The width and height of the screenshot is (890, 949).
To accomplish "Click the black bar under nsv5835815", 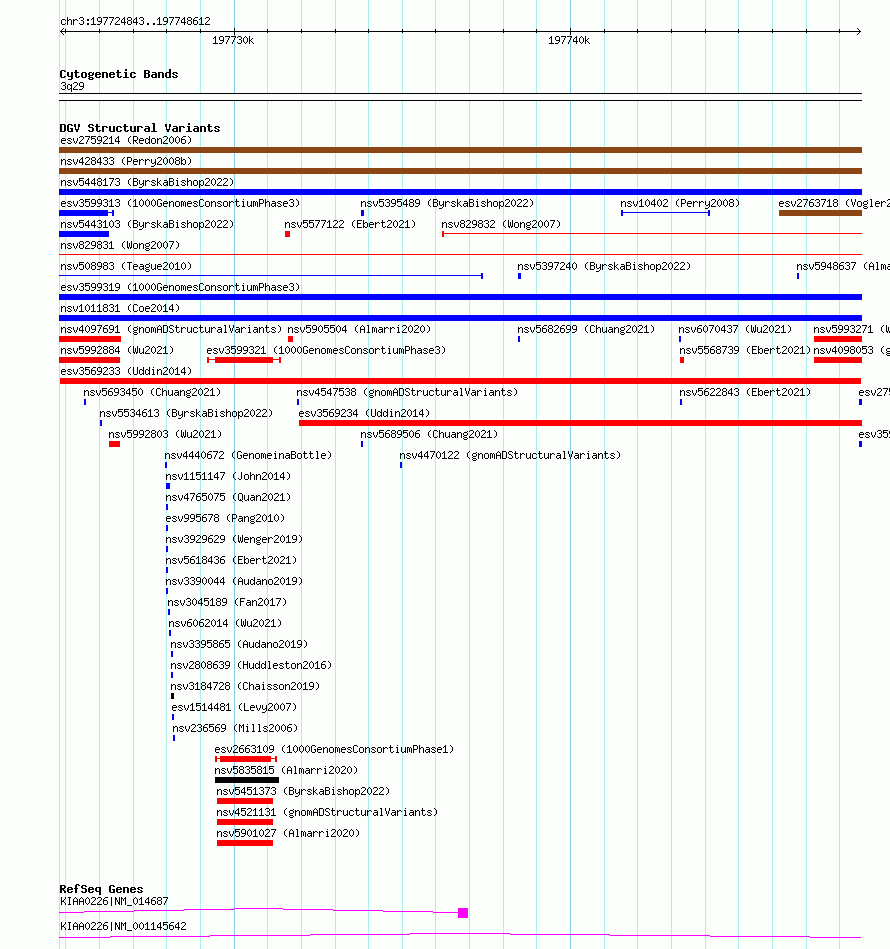I will tap(247, 780).
